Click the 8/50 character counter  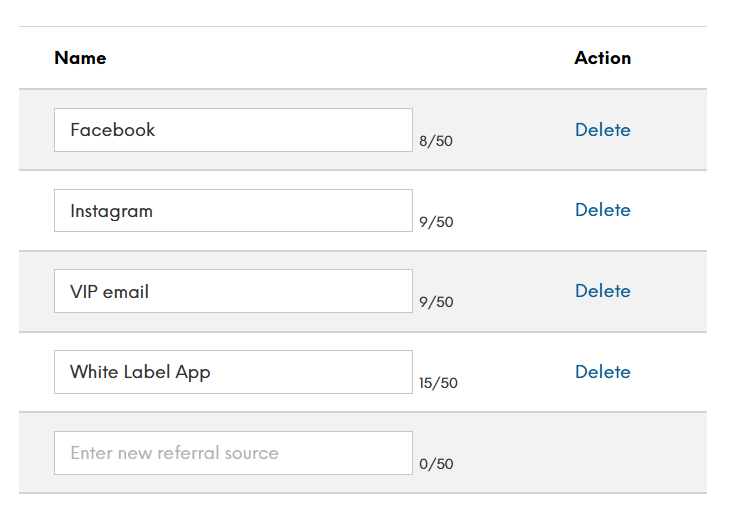pyautogui.click(x=436, y=142)
